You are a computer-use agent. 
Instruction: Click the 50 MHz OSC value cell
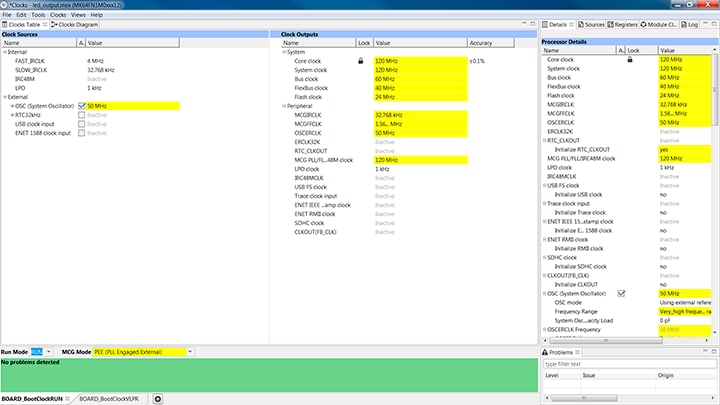tap(132, 106)
